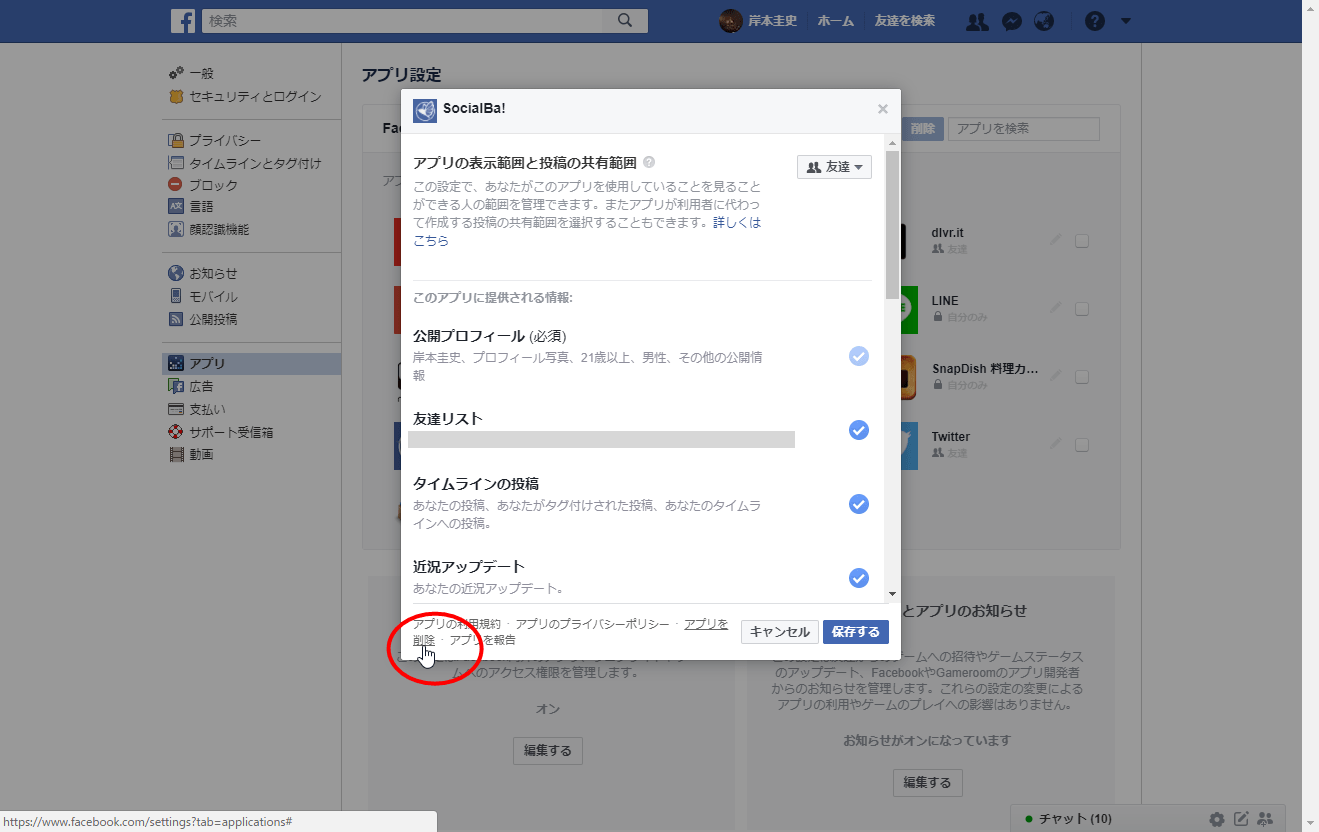Image resolution: width=1319 pixels, height=832 pixels.
Task: Click the new message compose icon in chat bar
Action: (1241, 819)
